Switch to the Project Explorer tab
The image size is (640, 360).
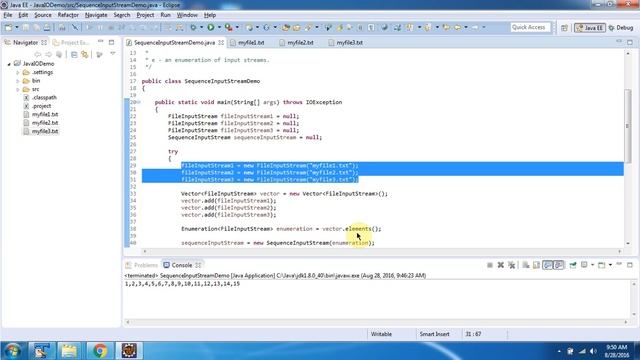(x=71, y=42)
